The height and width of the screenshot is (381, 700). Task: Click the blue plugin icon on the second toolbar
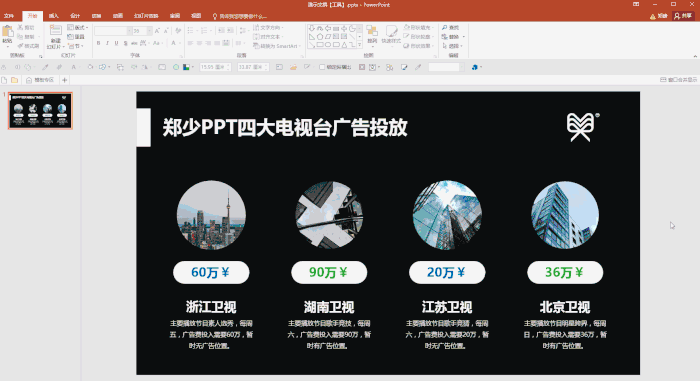pyautogui.click(x=475, y=67)
